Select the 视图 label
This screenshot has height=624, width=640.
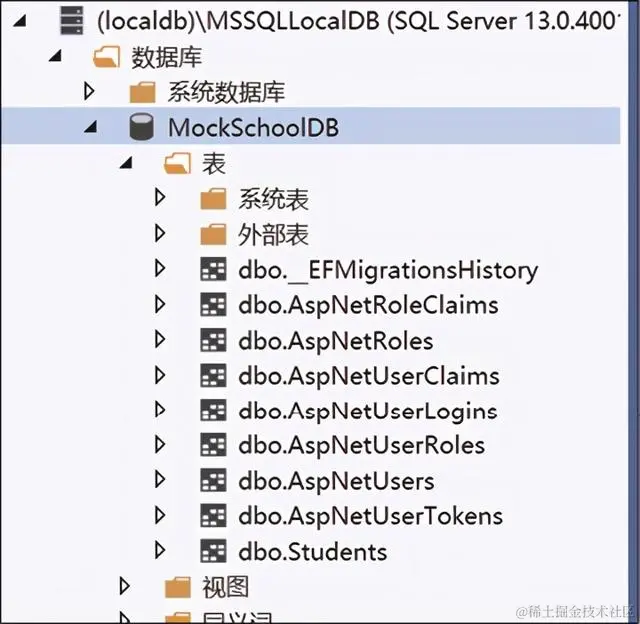pyautogui.click(x=226, y=588)
